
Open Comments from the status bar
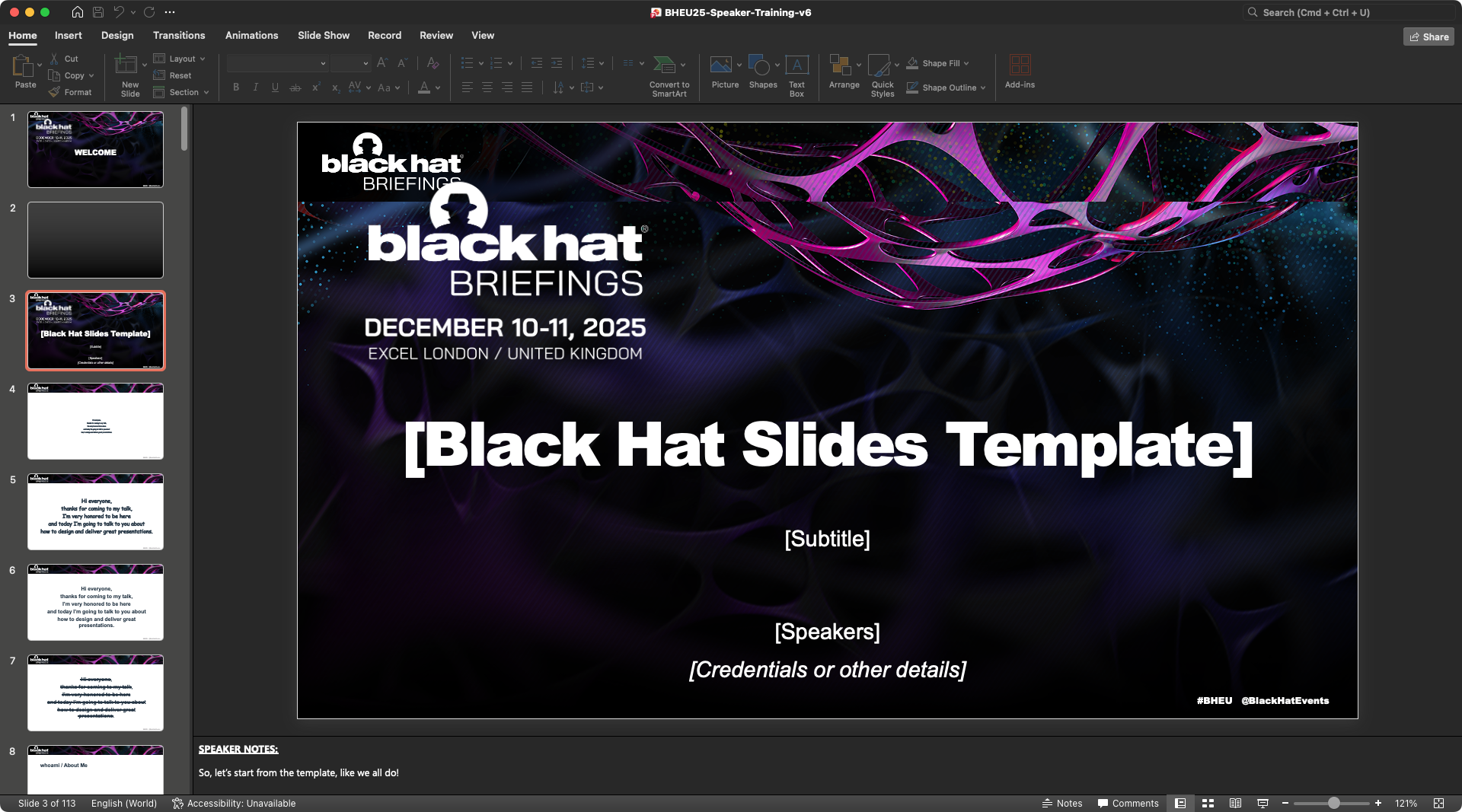1128,804
